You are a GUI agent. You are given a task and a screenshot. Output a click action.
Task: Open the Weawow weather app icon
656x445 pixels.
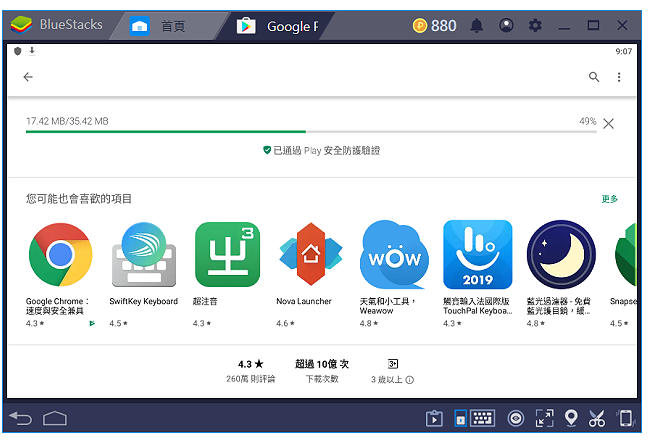(394, 255)
